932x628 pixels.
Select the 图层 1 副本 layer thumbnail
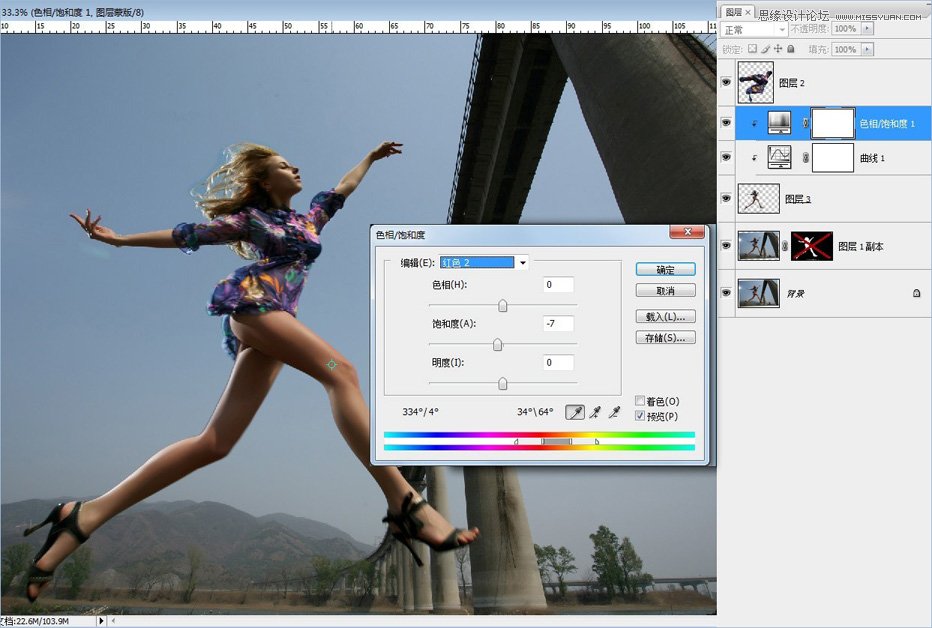758,246
